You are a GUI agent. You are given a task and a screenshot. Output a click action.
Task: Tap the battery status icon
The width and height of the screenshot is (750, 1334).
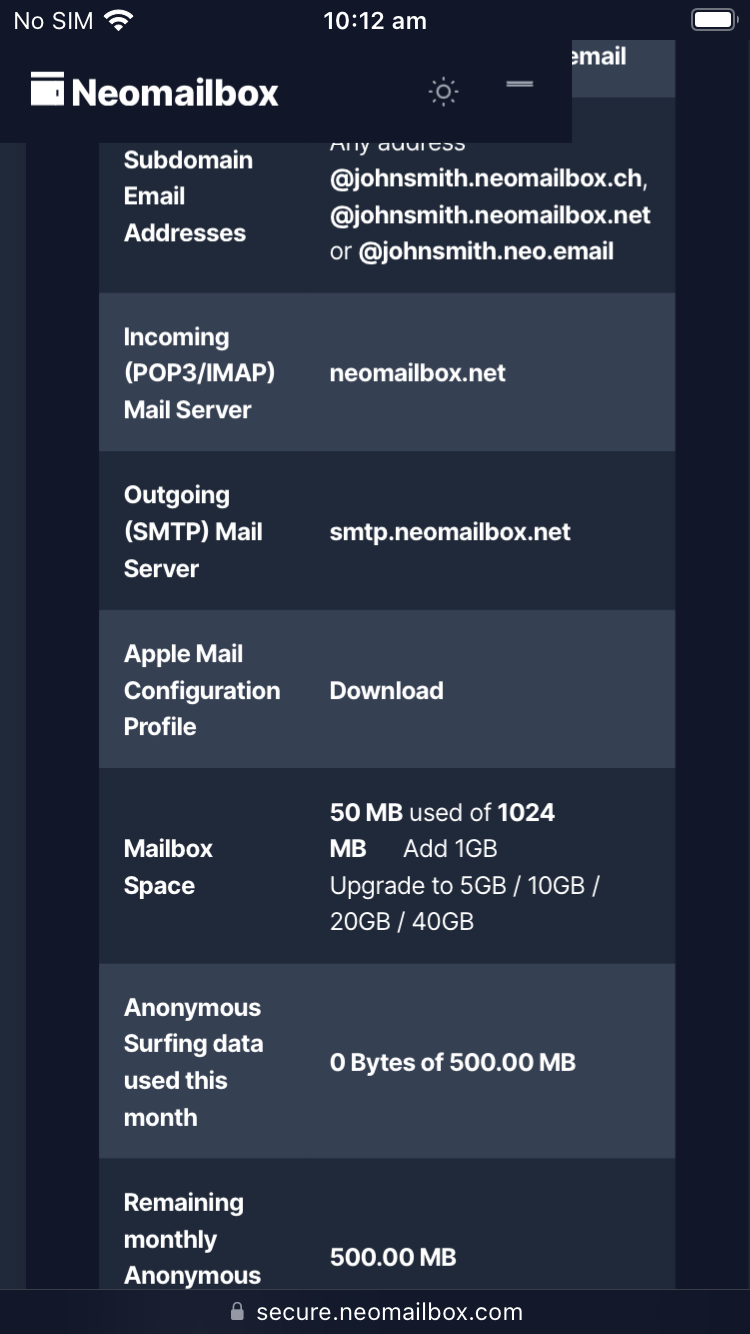[x=713, y=20]
